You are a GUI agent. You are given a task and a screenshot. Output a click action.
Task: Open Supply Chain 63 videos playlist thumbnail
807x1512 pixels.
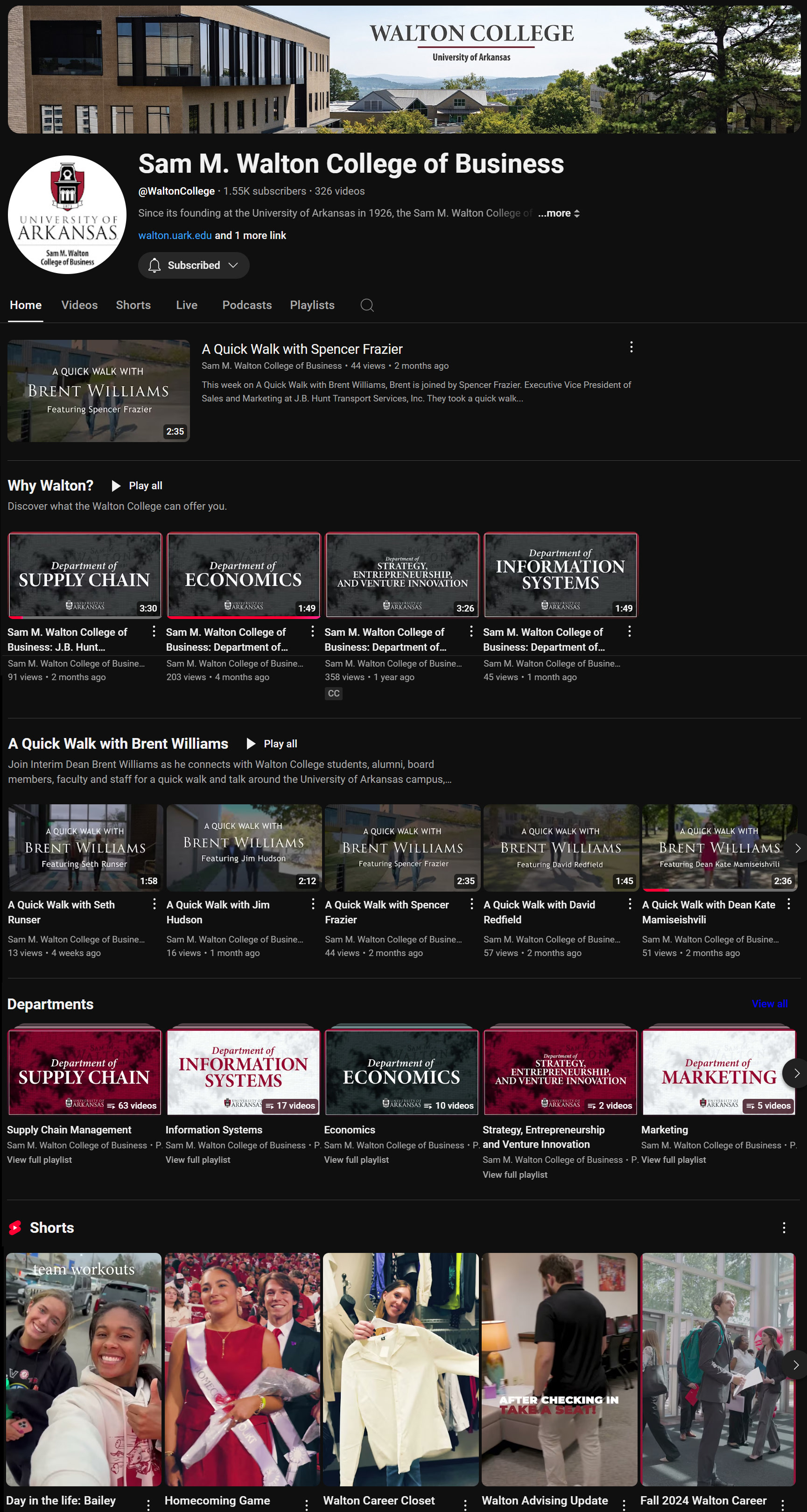coord(84,1072)
